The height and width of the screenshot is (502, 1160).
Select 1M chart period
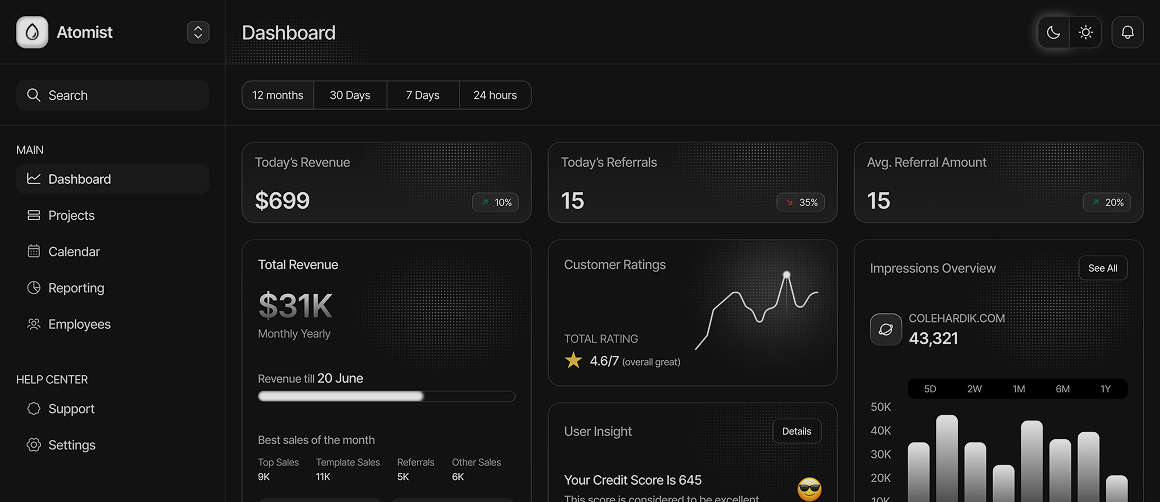point(1019,389)
